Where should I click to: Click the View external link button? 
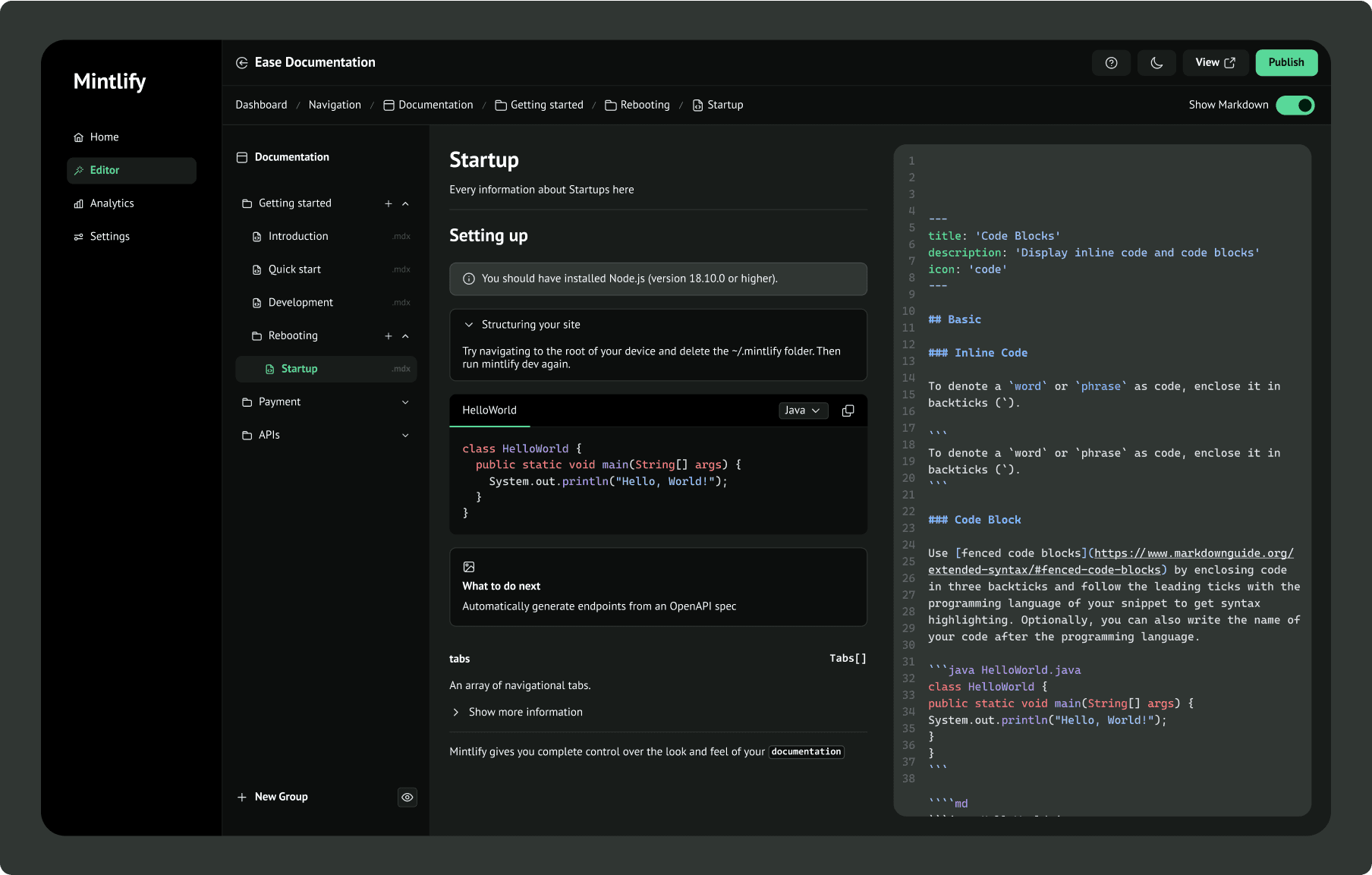1215,63
